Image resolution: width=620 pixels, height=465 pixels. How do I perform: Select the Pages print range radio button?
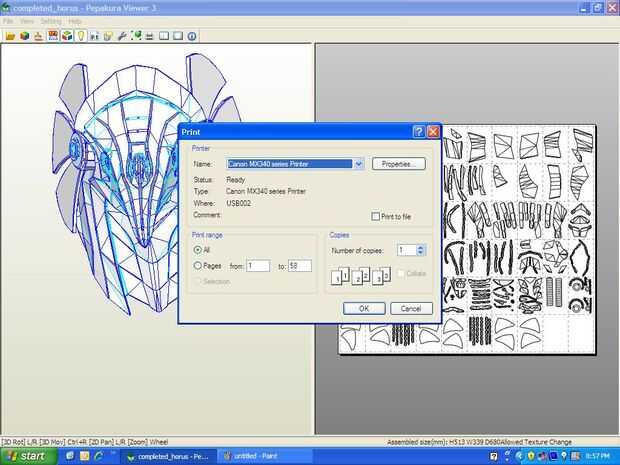[198, 266]
